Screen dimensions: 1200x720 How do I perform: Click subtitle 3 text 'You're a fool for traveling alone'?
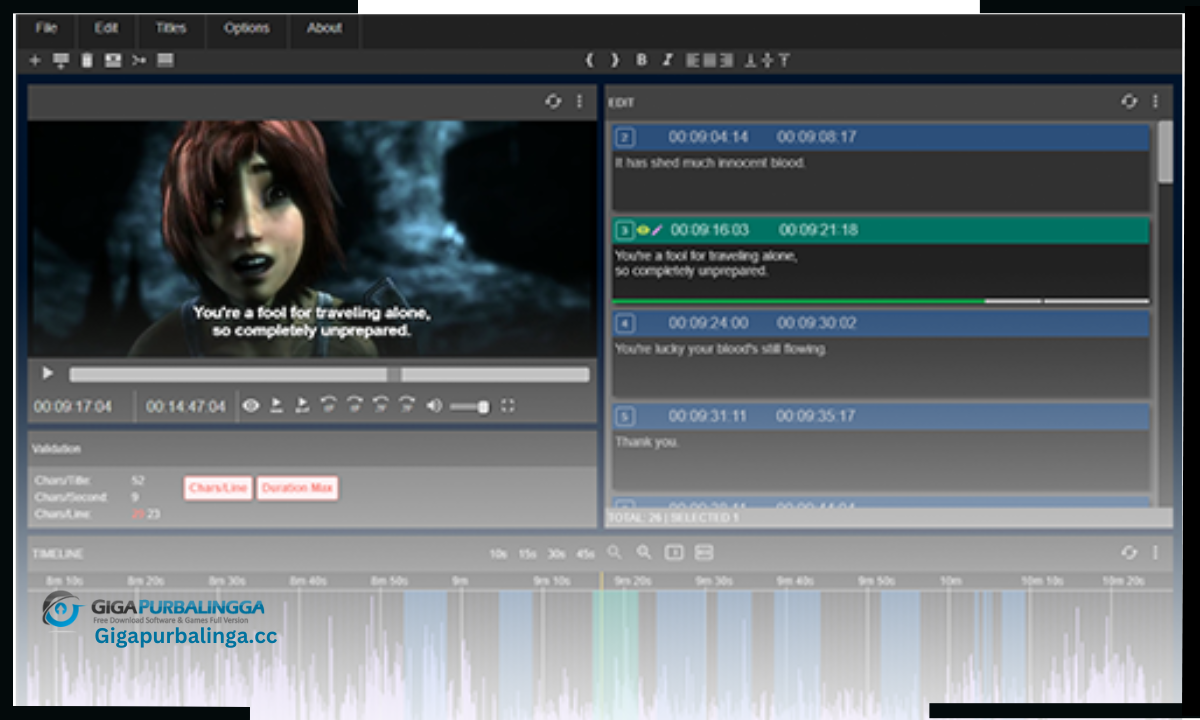(x=706, y=256)
